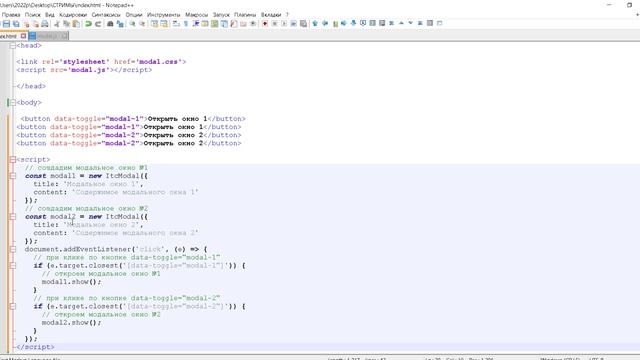Screen dimensions: 640x360
Task: Click the Save Recorded Macro icon
Action: click(x=303, y=24)
